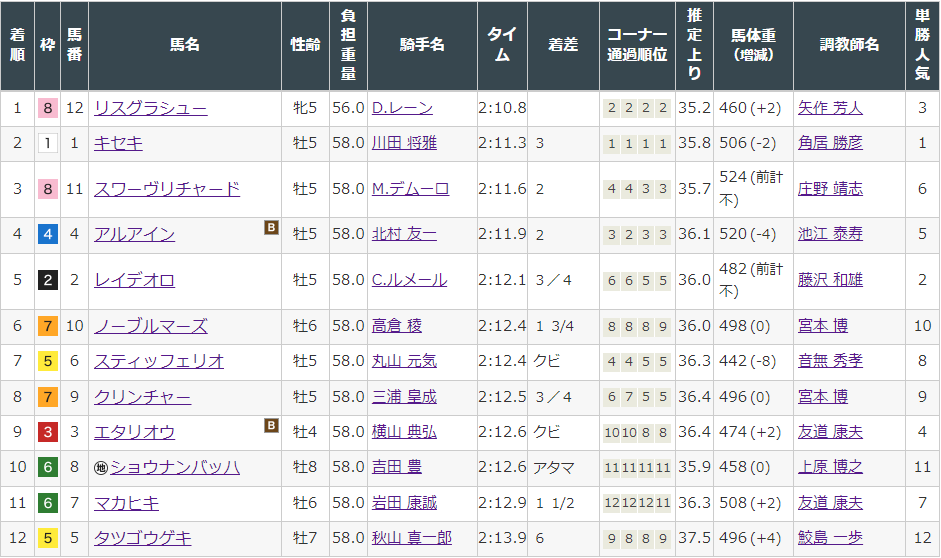This screenshot has width=941, height=558.
Task: Open the jockey link 丸山 元気
Action: [404, 361]
